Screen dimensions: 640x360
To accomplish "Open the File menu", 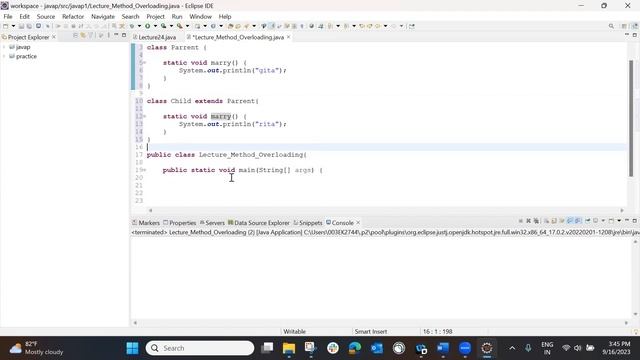I will tap(8, 17).
